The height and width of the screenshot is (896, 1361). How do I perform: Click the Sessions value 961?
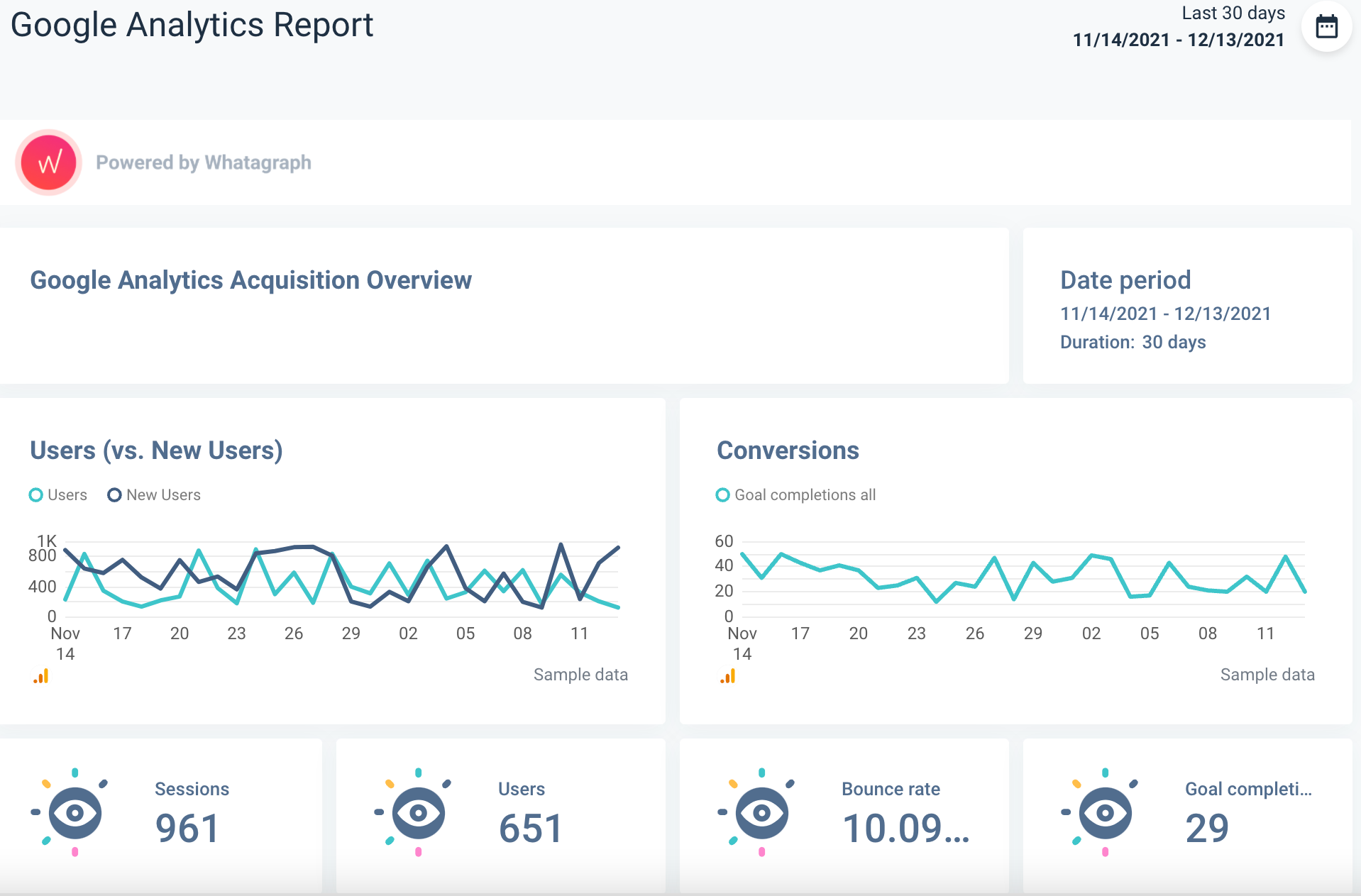187,828
